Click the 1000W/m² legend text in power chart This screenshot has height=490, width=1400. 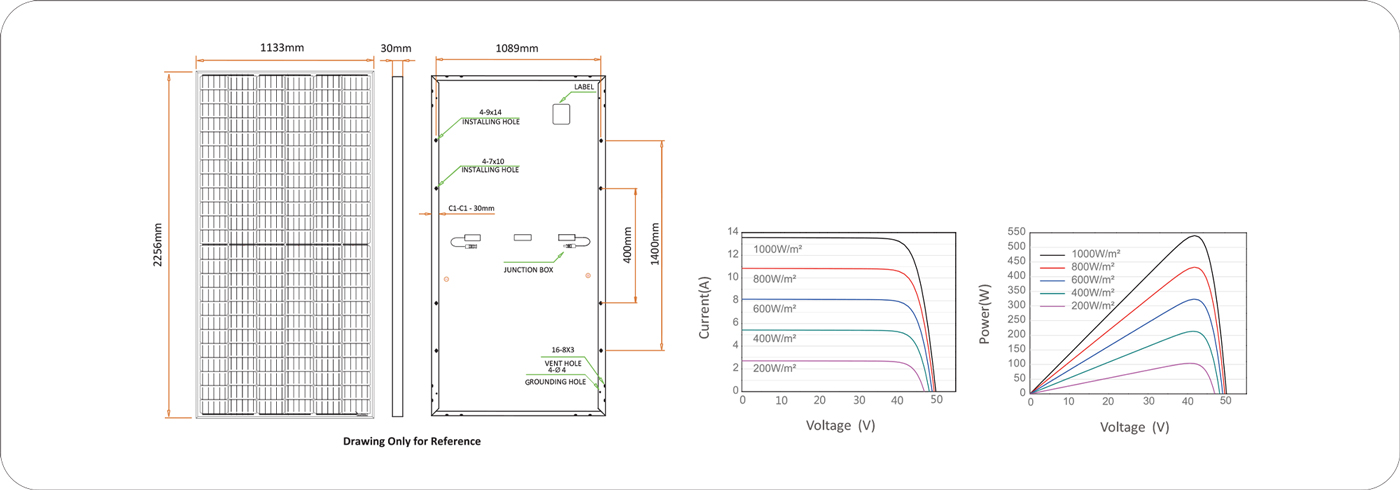click(x=1096, y=254)
